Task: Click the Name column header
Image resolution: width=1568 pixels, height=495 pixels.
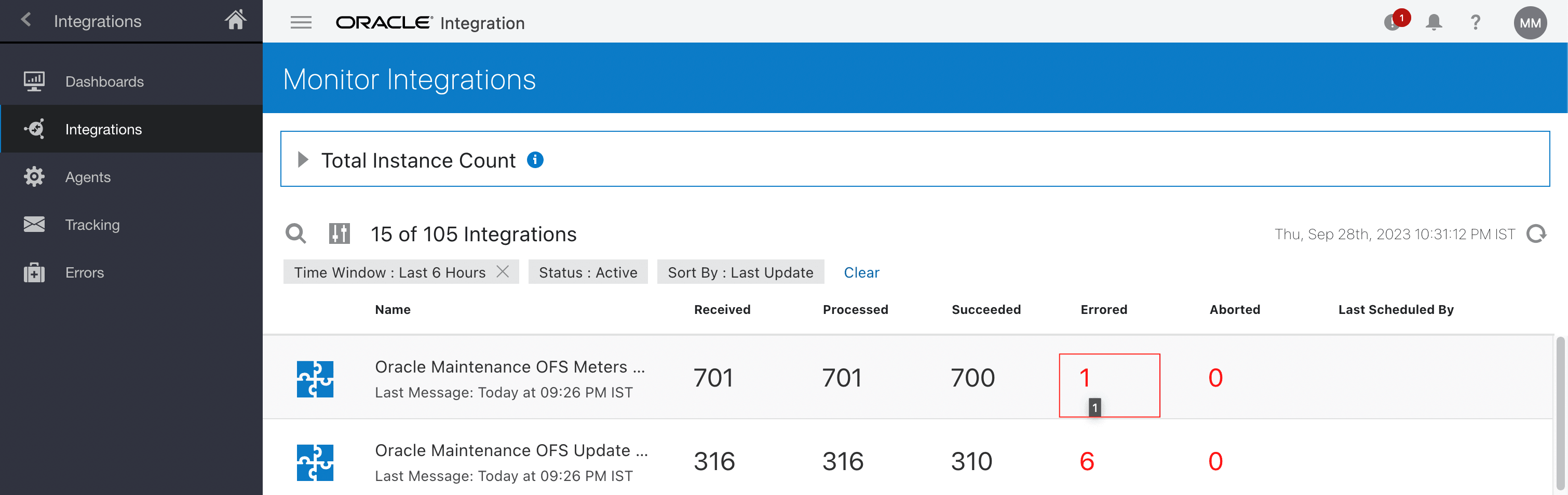Action: coord(393,310)
